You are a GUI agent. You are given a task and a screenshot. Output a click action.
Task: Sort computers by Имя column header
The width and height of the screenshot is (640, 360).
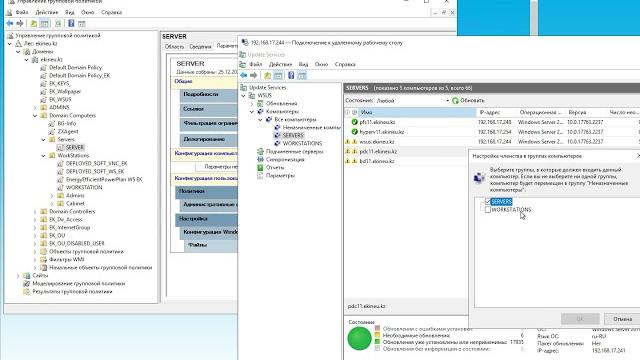coord(417,112)
